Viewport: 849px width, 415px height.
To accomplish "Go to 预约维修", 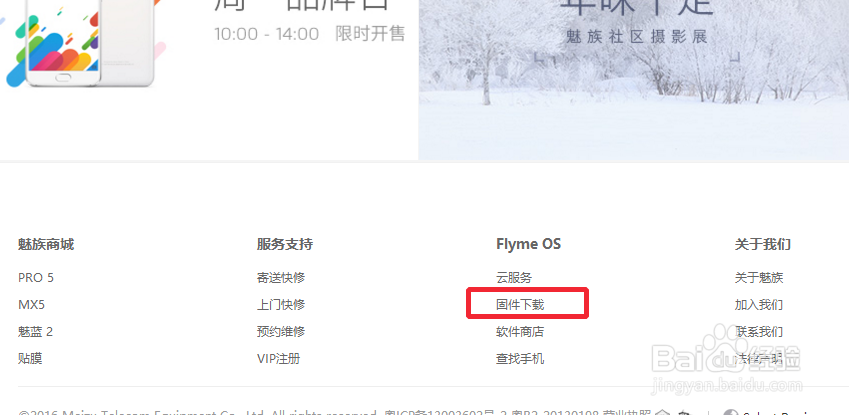I will point(281,332).
